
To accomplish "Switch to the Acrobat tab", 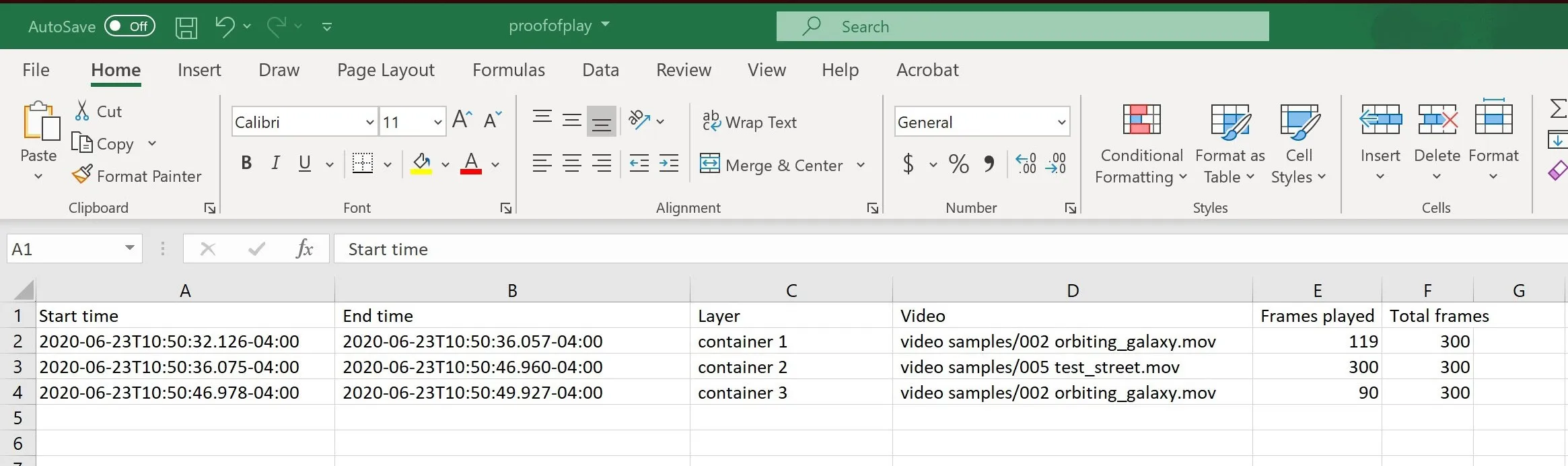I will click(927, 70).
